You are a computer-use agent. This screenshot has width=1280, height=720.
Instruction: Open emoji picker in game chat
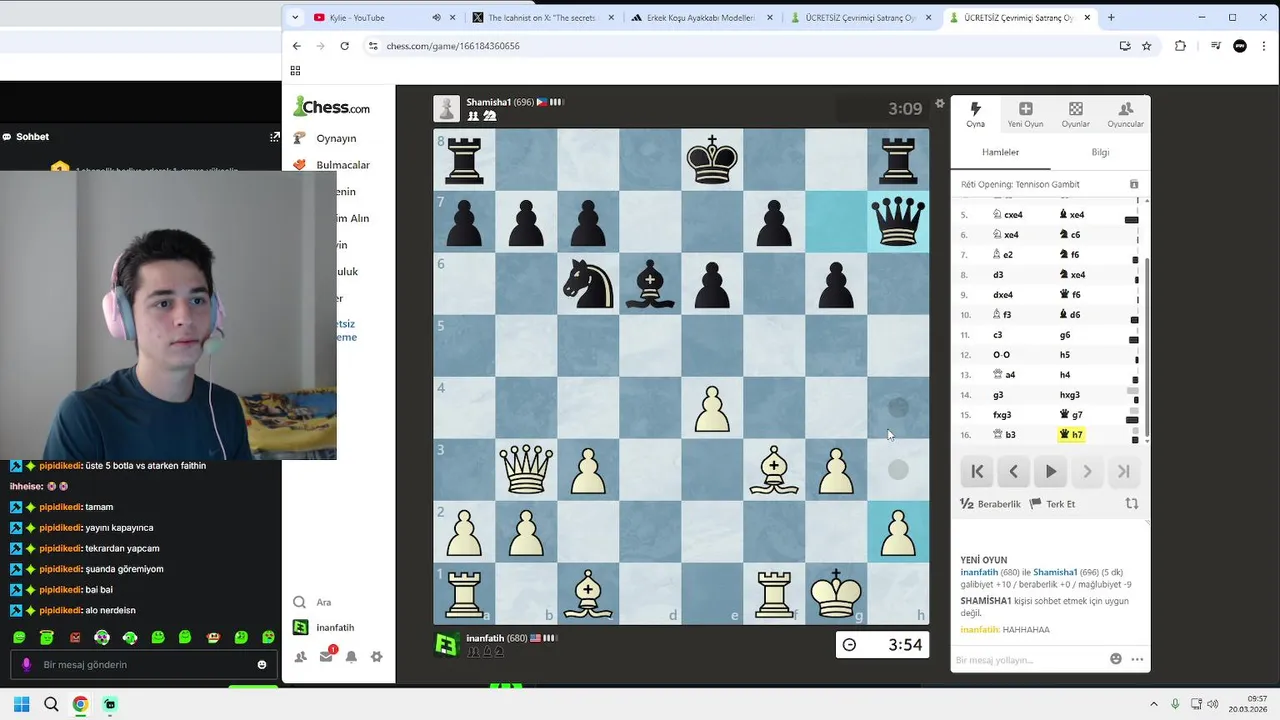click(x=1116, y=659)
